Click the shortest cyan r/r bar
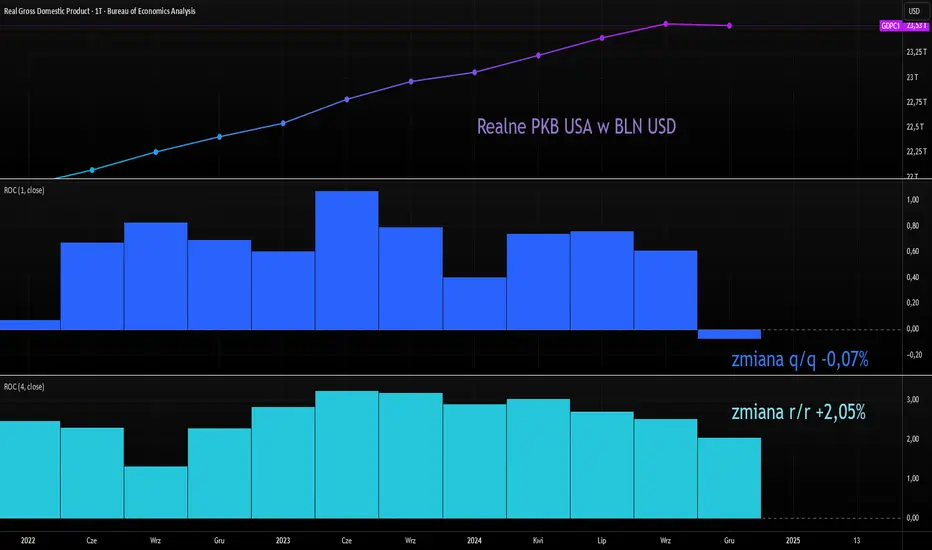Screen dimensions: 932x550 [x=156, y=492]
